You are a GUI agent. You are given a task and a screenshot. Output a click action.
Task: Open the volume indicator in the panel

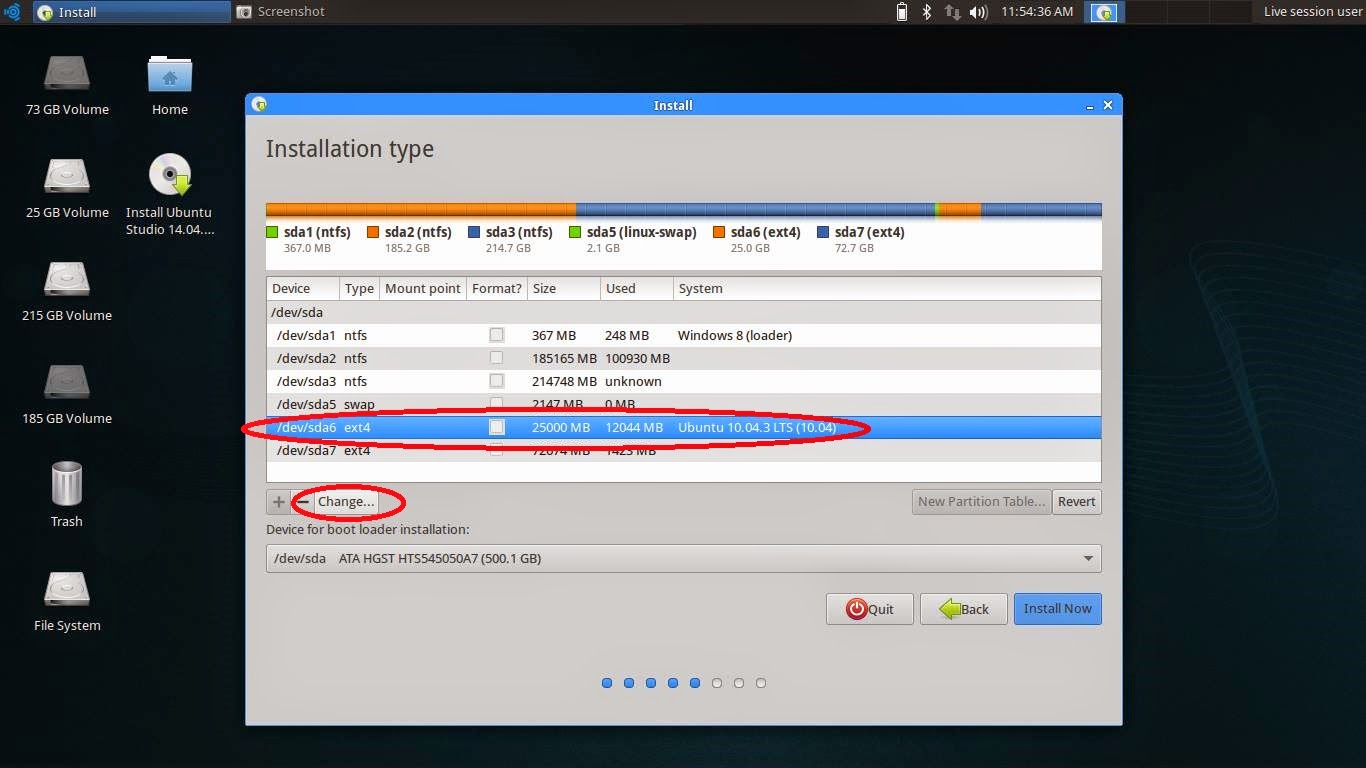point(979,12)
